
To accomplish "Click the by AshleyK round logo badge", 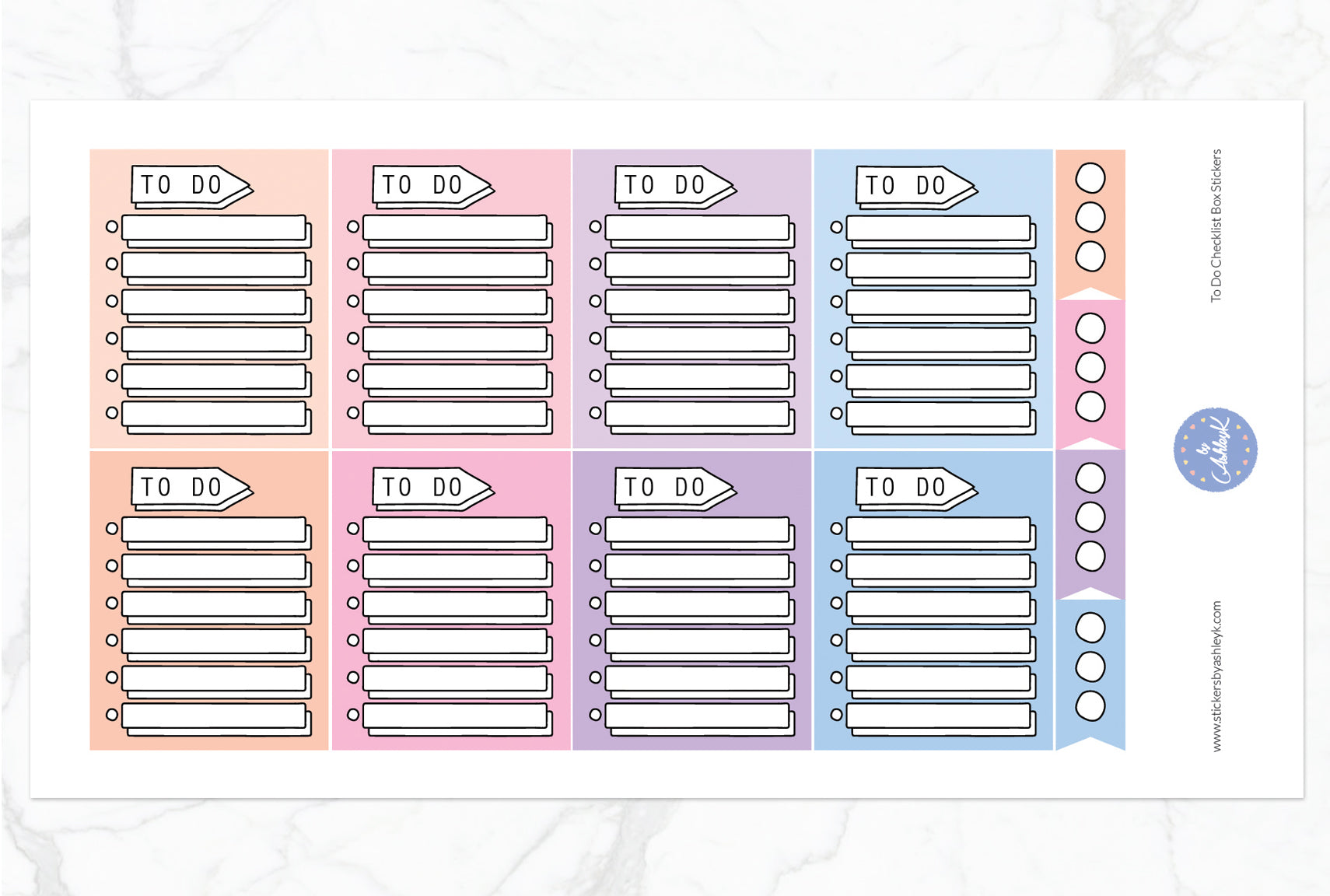I will point(1215,449).
